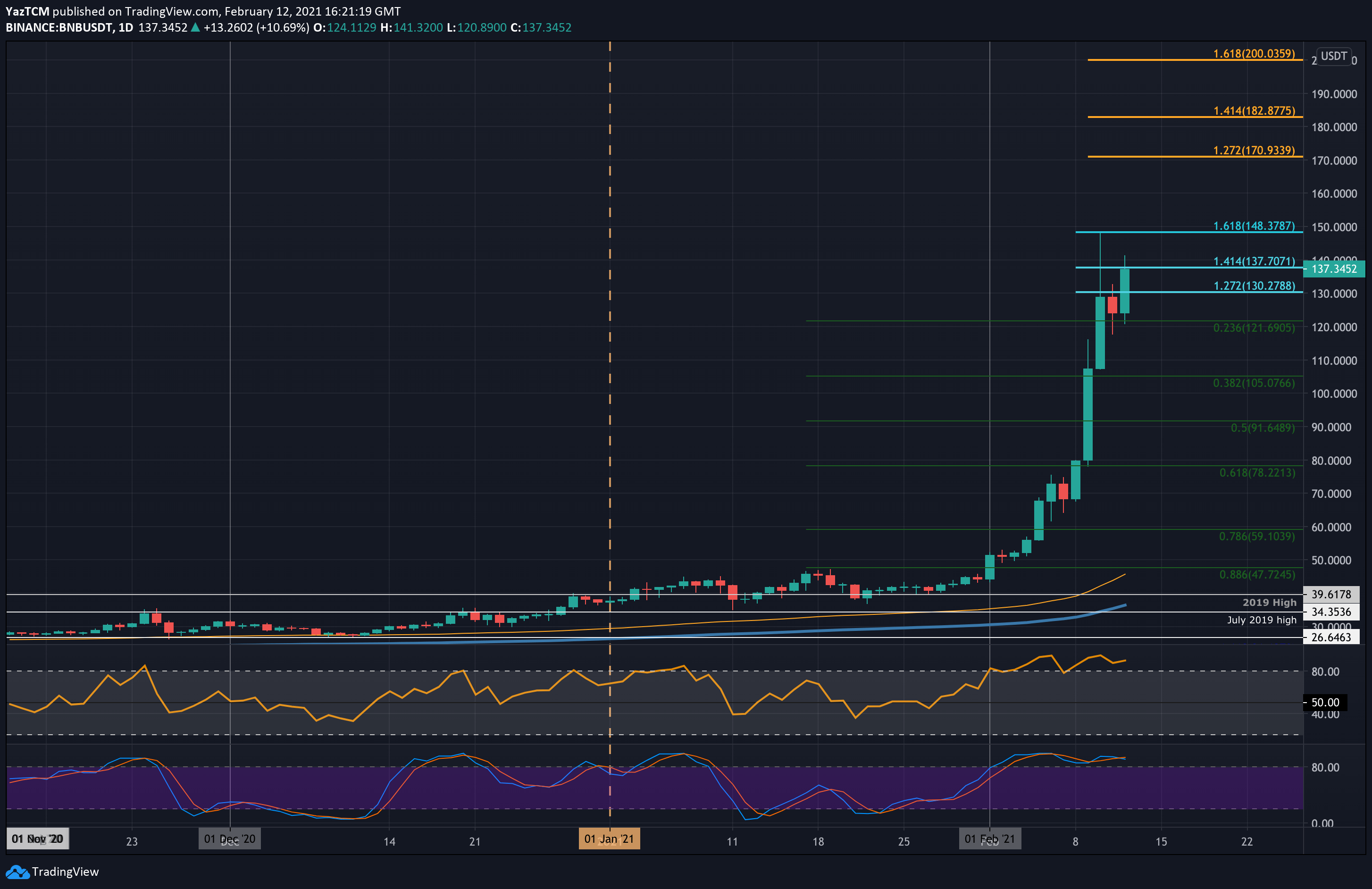Click the green up-arrow price change indicator
The height and width of the screenshot is (889, 1372).
(195, 27)
